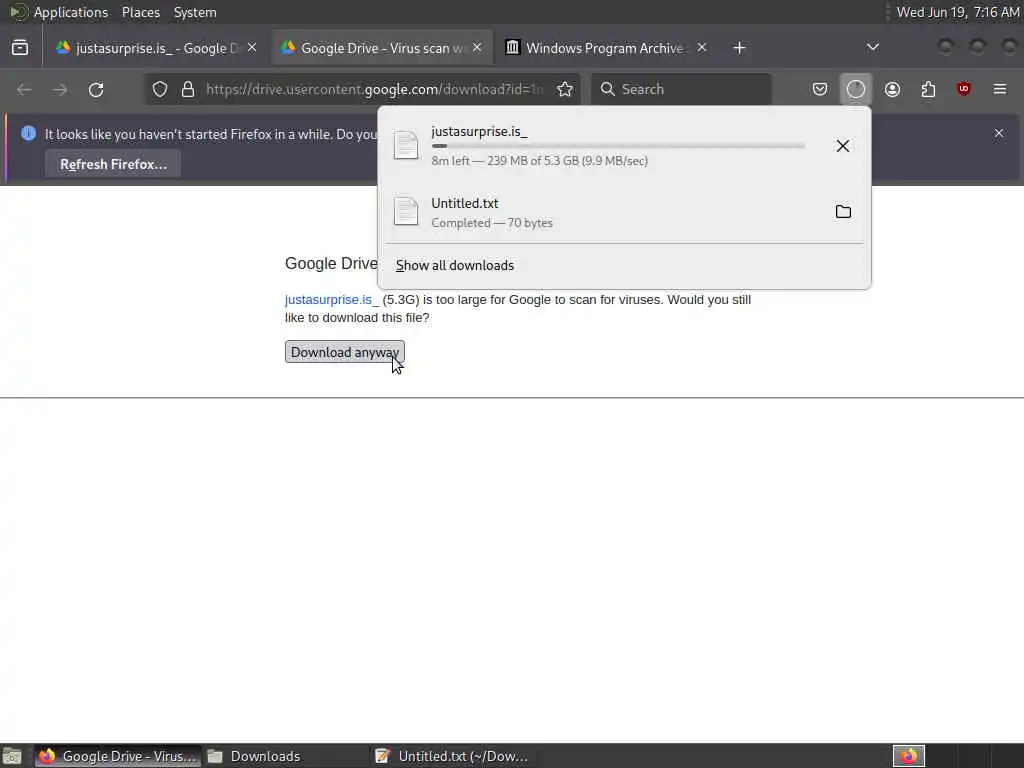
Task: Open the System menu
Action: pos(195,12)
